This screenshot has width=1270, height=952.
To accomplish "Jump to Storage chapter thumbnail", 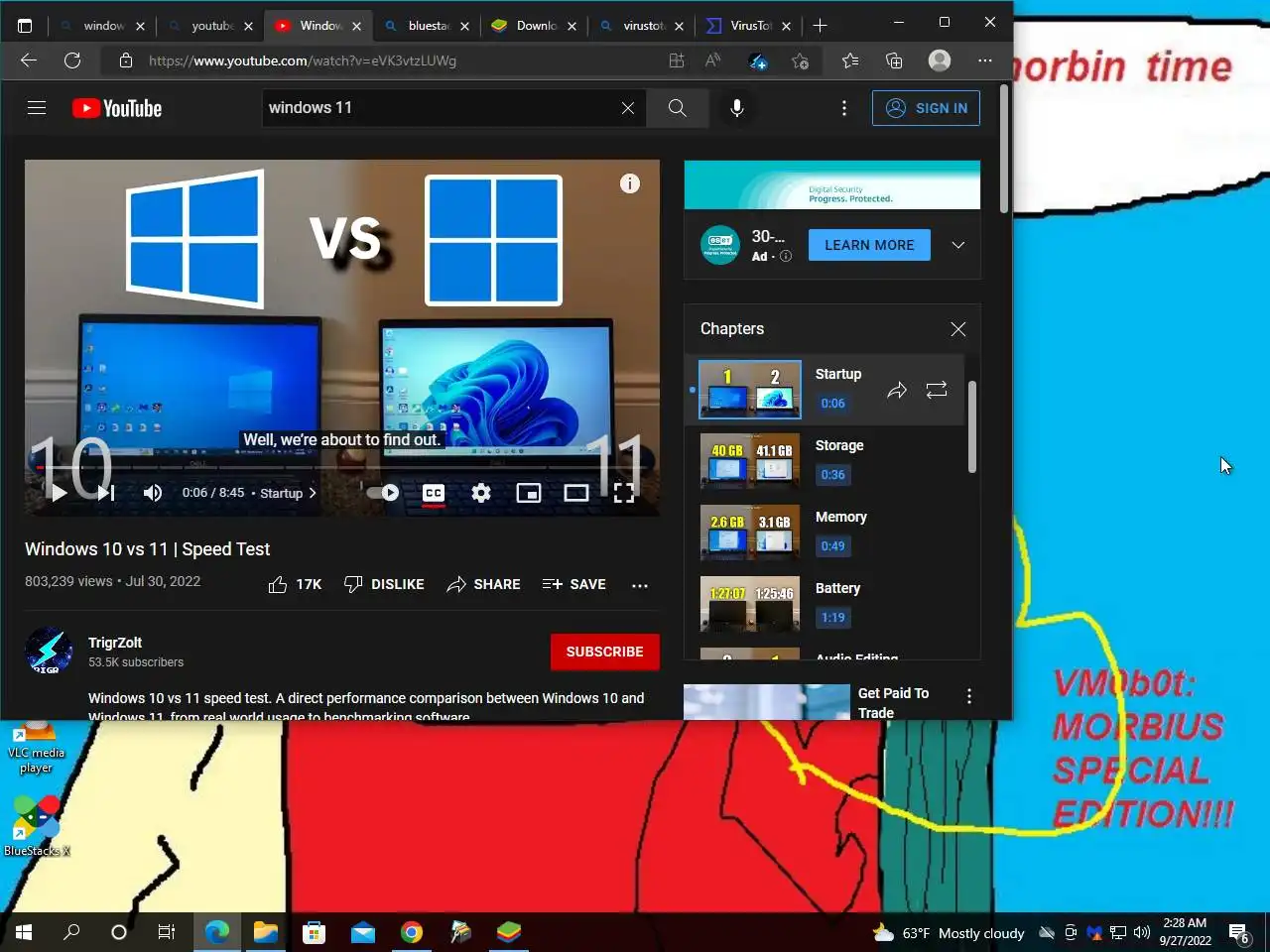I will (750, 461).
